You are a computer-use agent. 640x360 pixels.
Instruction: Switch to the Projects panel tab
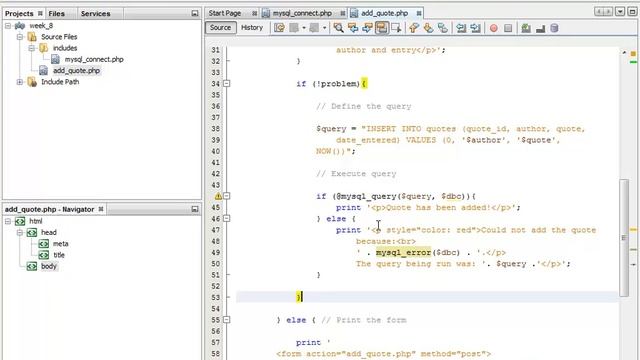[x=19, y=13]
